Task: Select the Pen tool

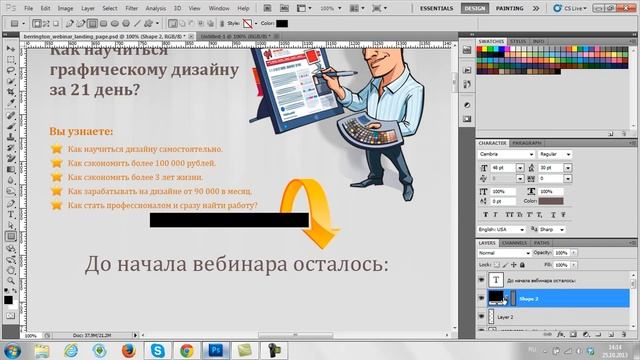Action: click(x=11, y=203)
